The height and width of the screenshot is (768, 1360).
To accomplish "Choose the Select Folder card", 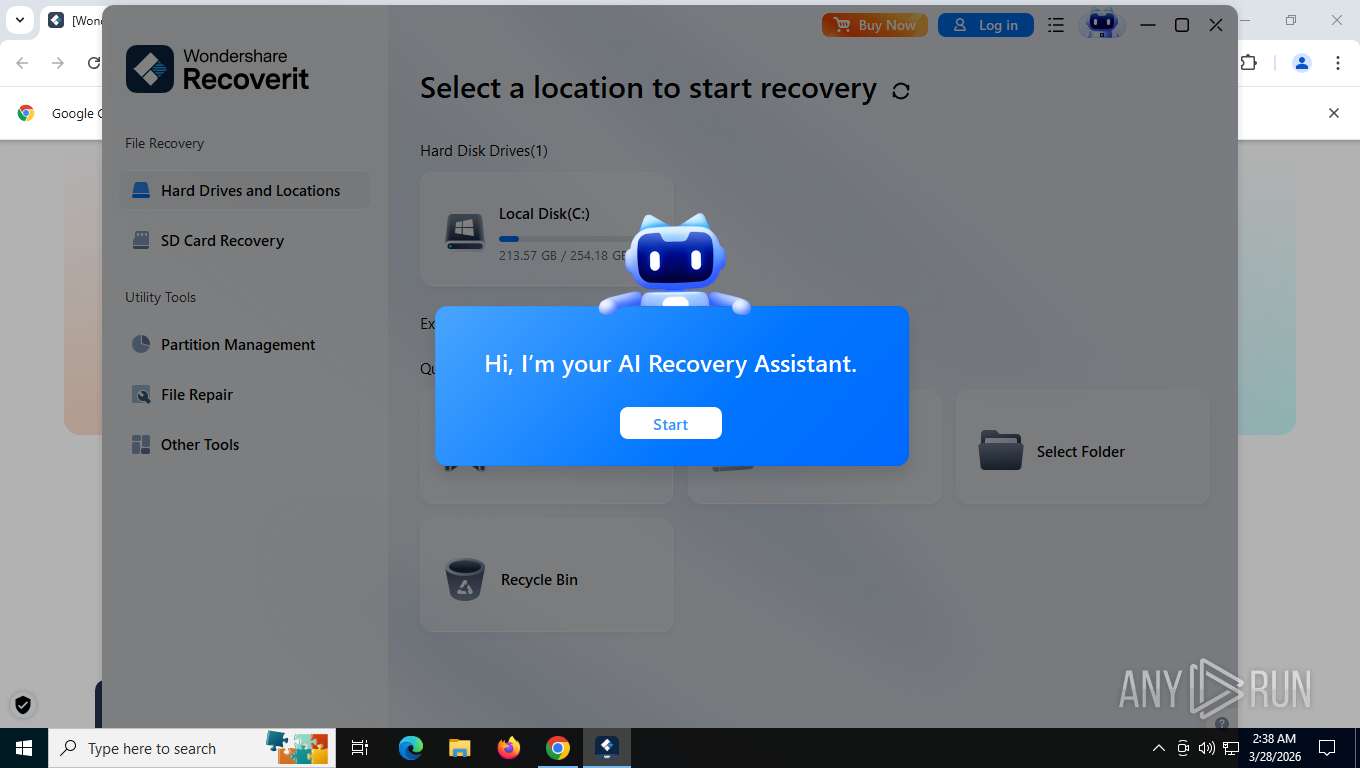I will (1082, 446).
